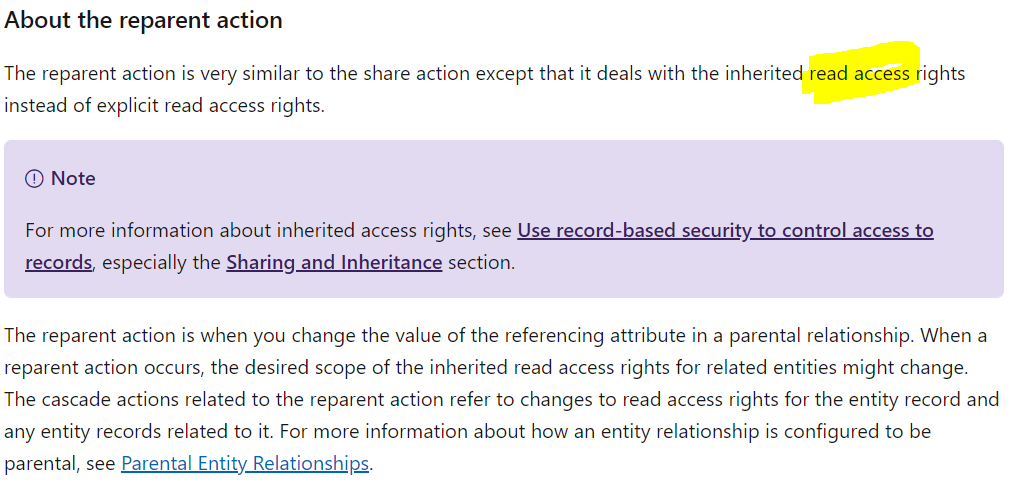
Task: Click the bold "Note" label in the callout
Action: (x=73, y=179)
